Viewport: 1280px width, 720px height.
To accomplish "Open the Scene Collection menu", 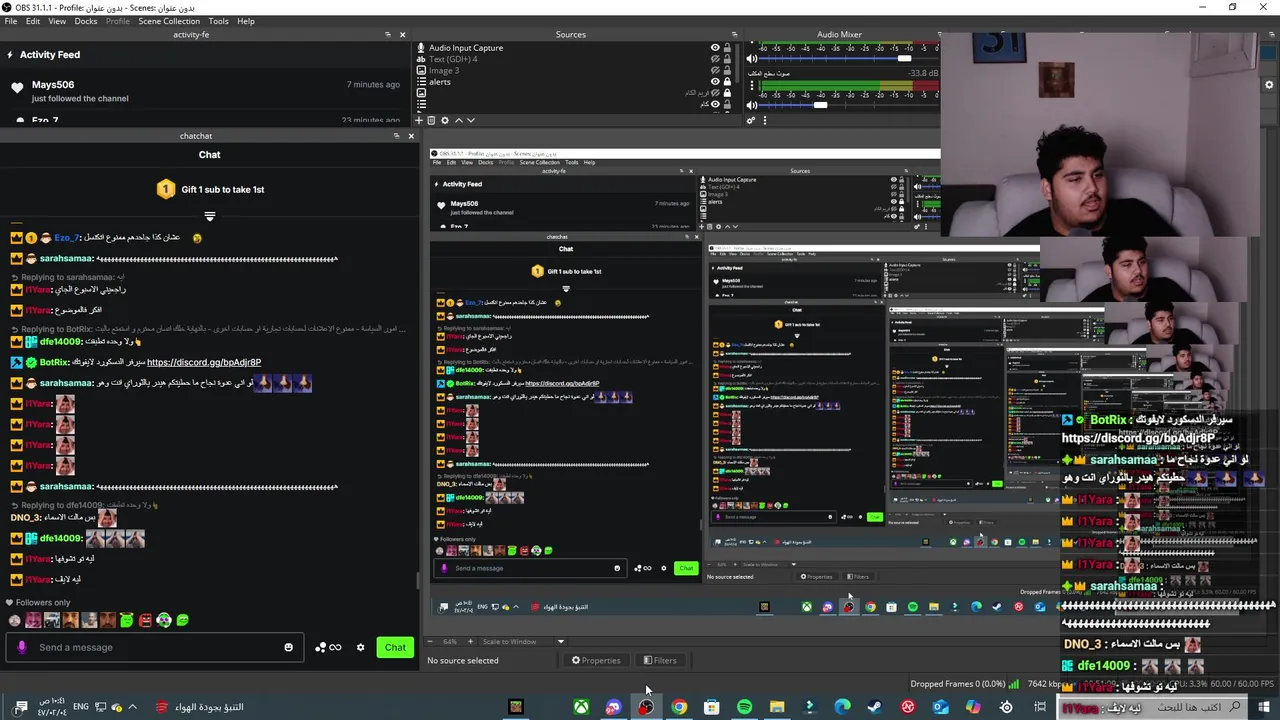I will point(169,21).
